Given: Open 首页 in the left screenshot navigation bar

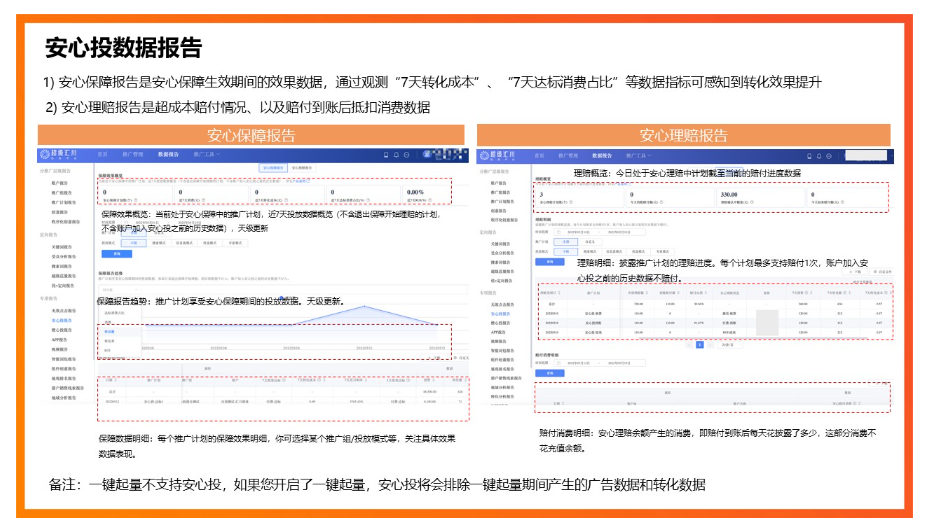Looking at the screenshot, I should point(103,155).
